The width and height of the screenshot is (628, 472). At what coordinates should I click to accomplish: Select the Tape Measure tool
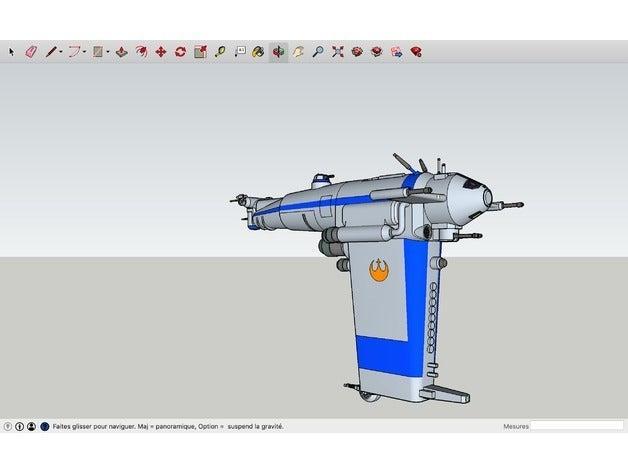[220, 52]
